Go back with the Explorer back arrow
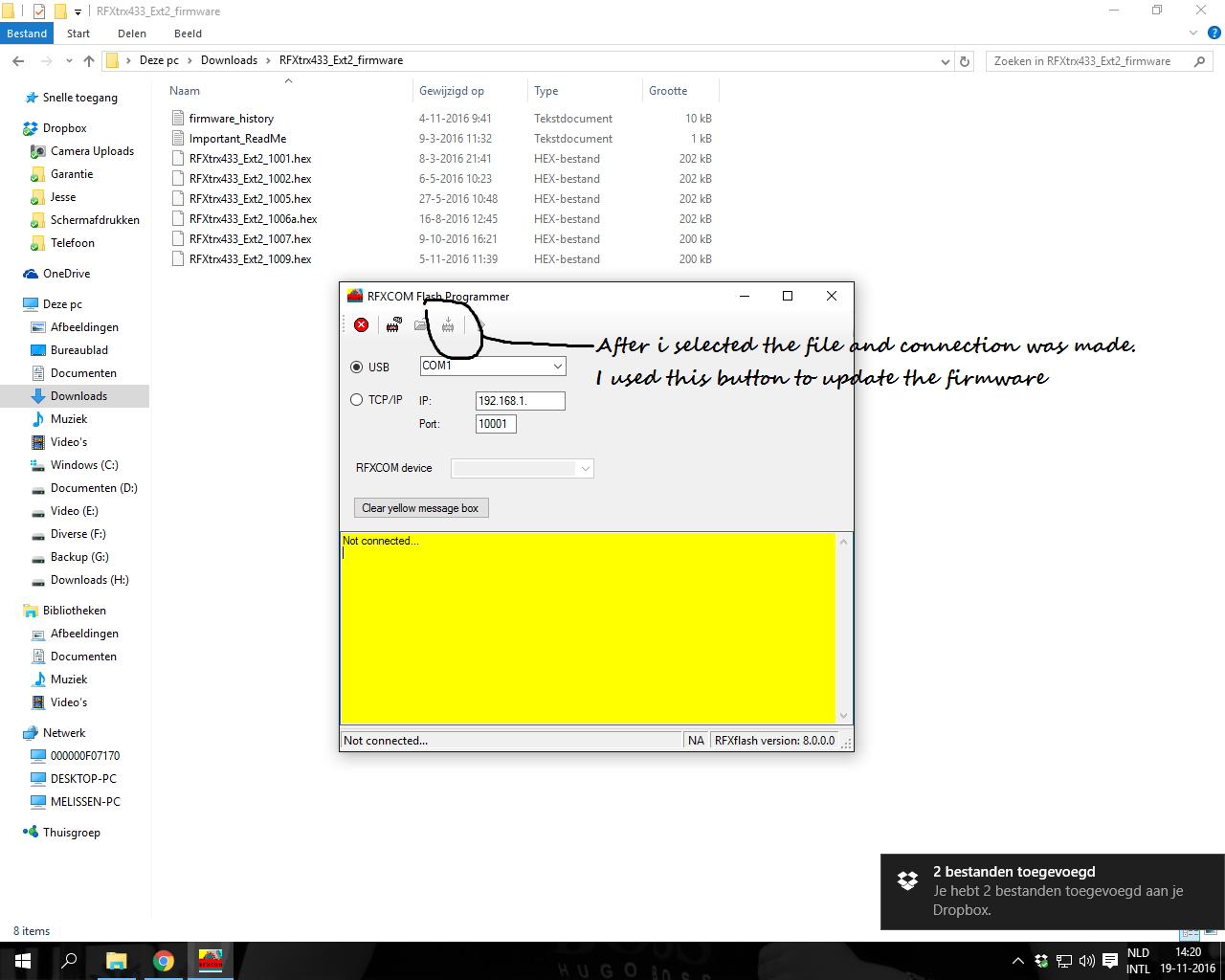The height and width of the screenshot is (980, 1225). [18, 60]
